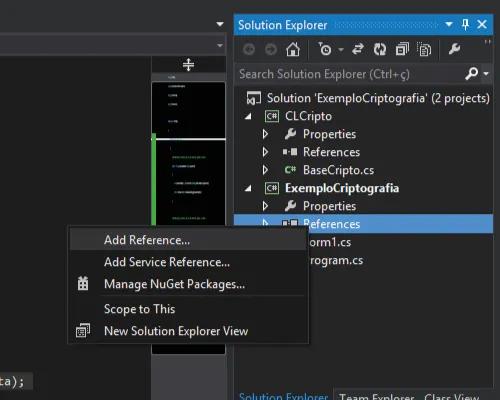Image resolution: width=500 pixels, height=400 pixels.
Task: Expand Properties under ExemploCriptografia
Action: [x=265, y=206]
